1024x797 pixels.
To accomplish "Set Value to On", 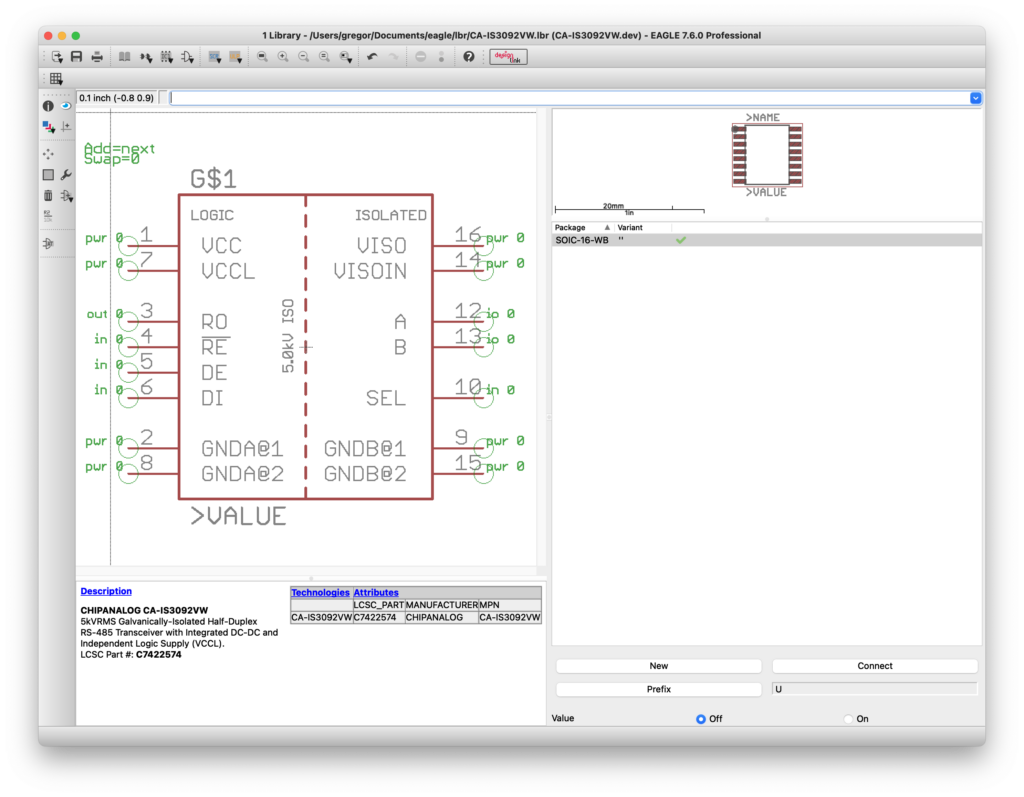I will (x=848, y=719).
